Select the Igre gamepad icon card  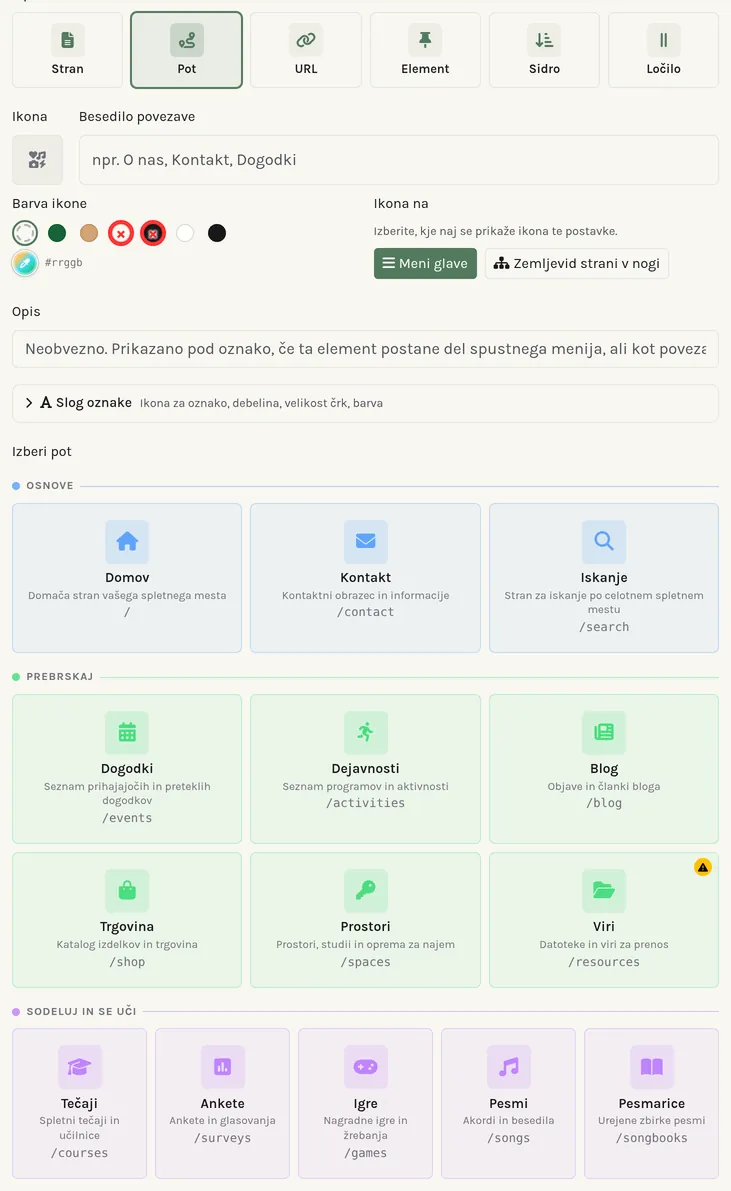tap(366, 1103)
